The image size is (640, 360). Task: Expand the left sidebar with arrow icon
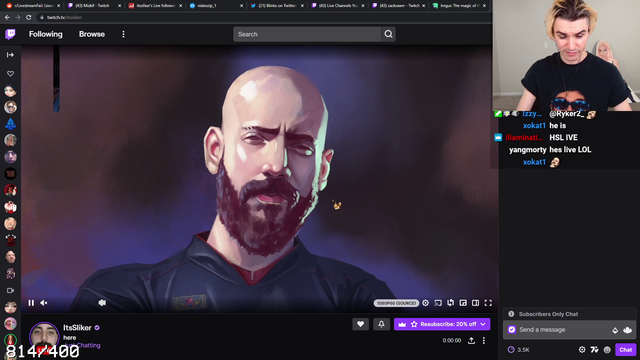coord(10,55)
